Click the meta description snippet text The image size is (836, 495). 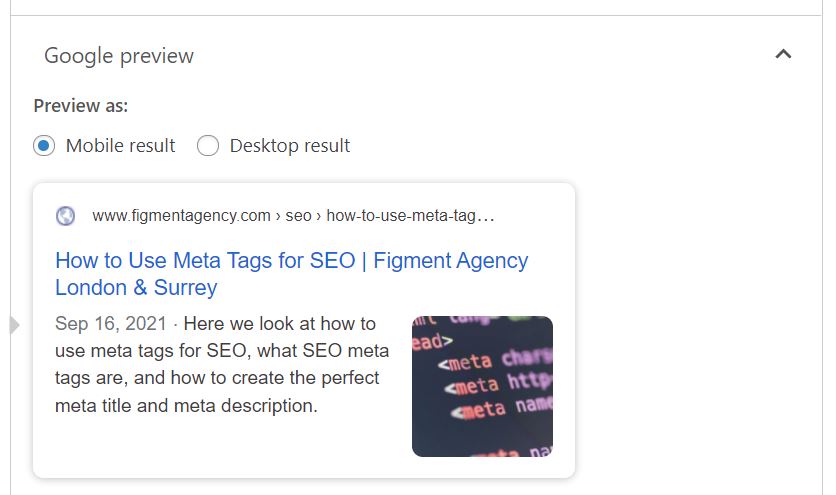point(222,364)
